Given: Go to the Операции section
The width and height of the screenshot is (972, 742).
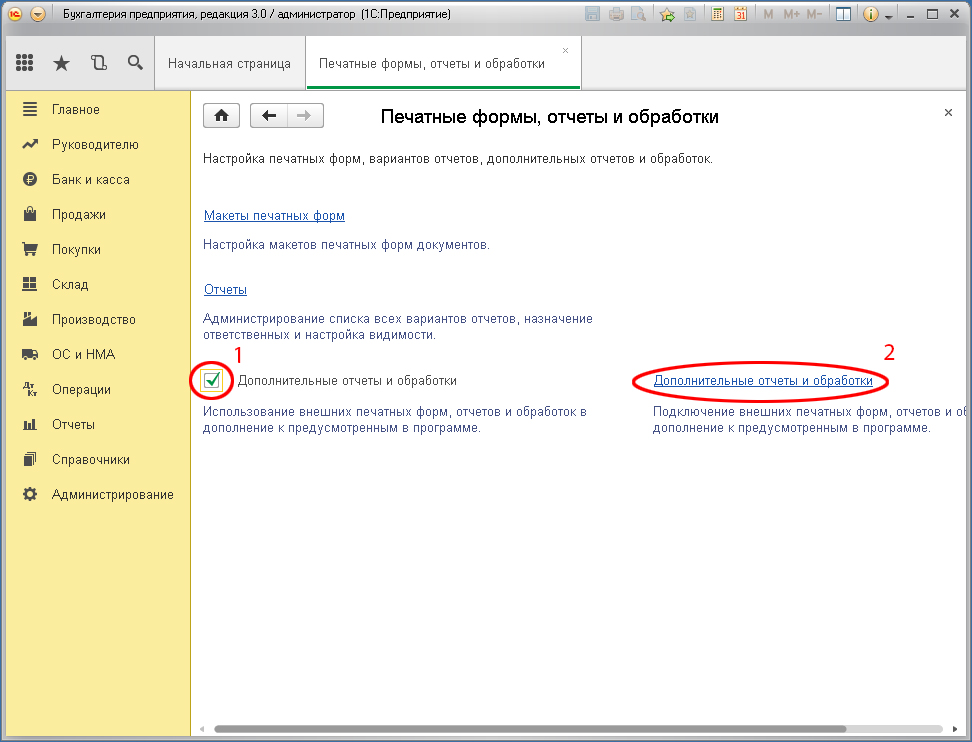Looking at the screenshot, I should 96,390.
